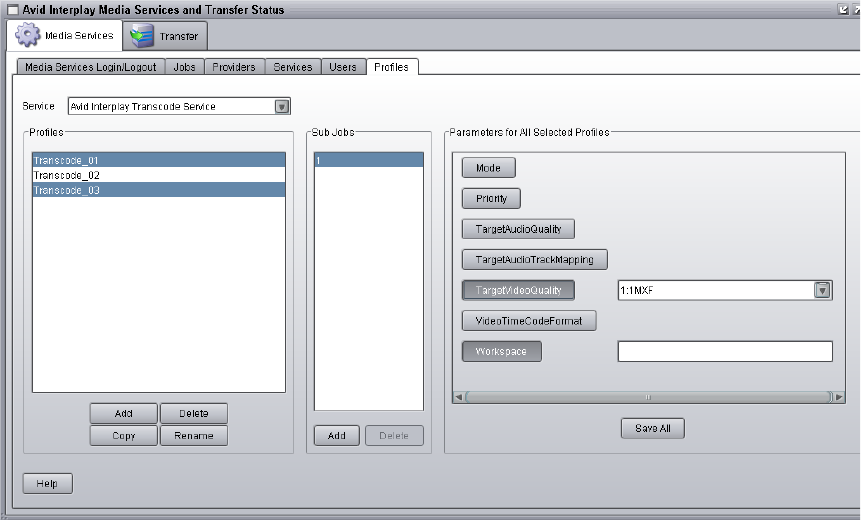
Task: Add a new profile with Add button
Action: tap(124, 413)
